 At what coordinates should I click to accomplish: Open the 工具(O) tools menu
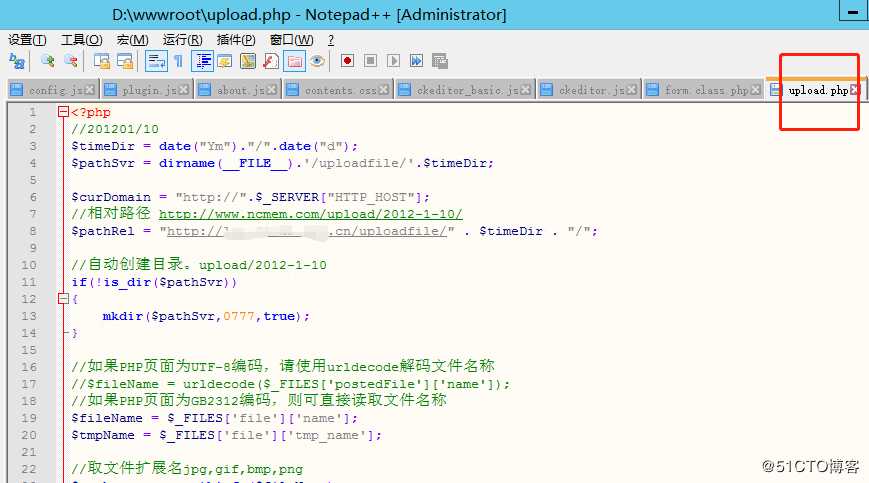(x=81, y=40)
